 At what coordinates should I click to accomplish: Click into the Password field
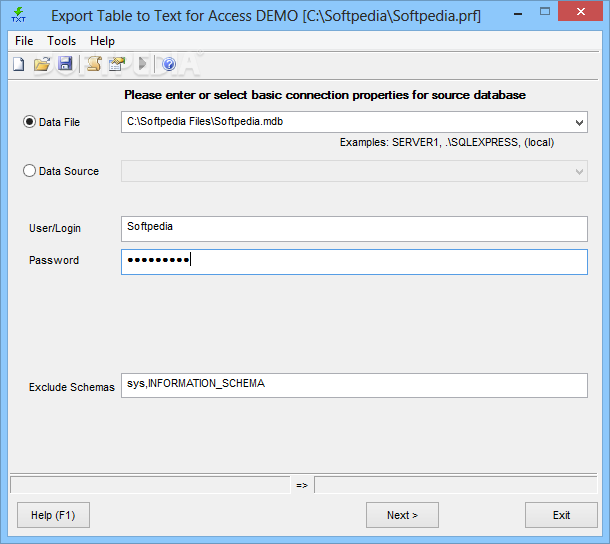(354, 262)
